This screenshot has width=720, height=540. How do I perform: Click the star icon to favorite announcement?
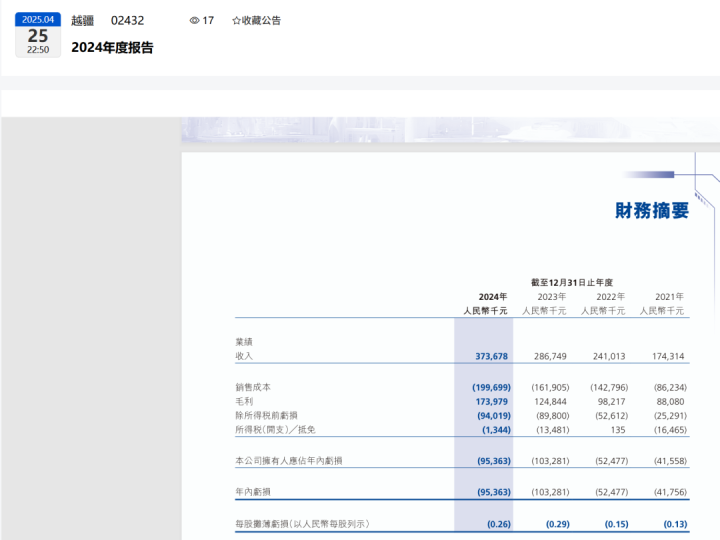tap(236, 20)
